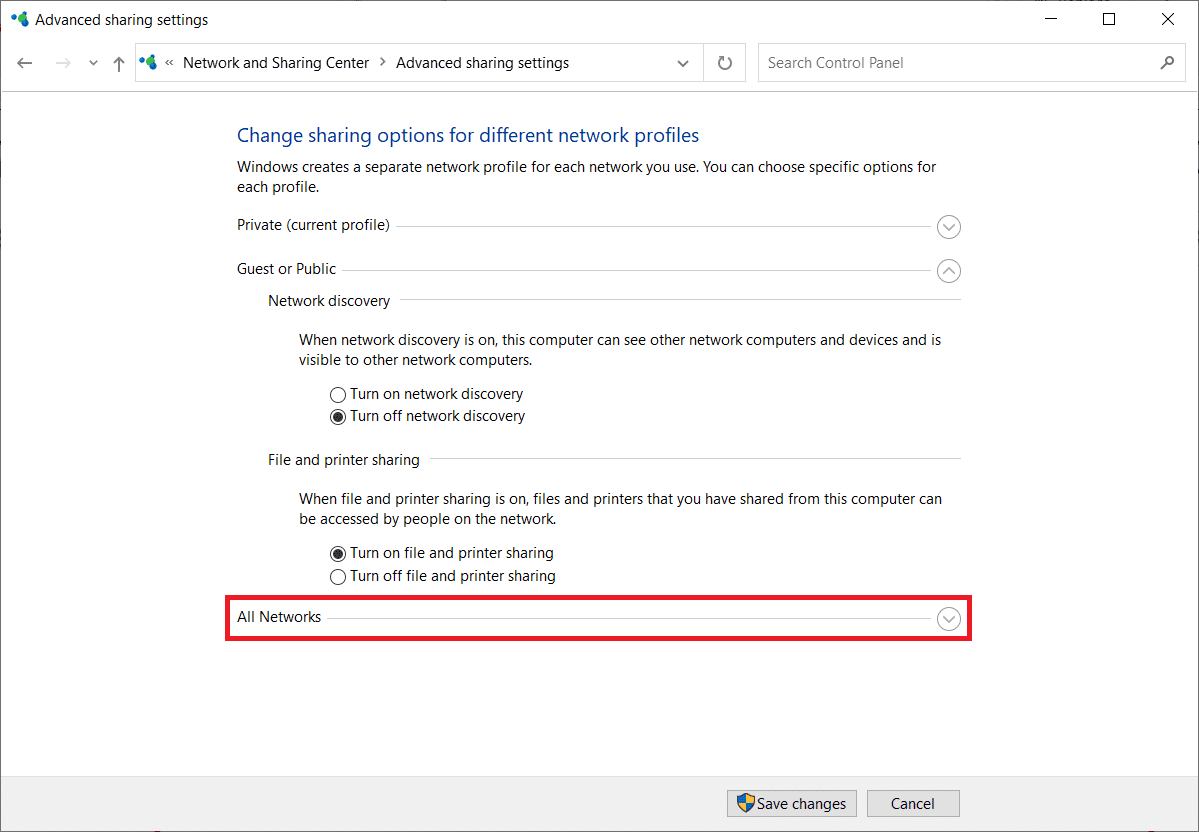Enable Turn on network discovery
This screenshot has width=1199, height=832.
[338, 394]
